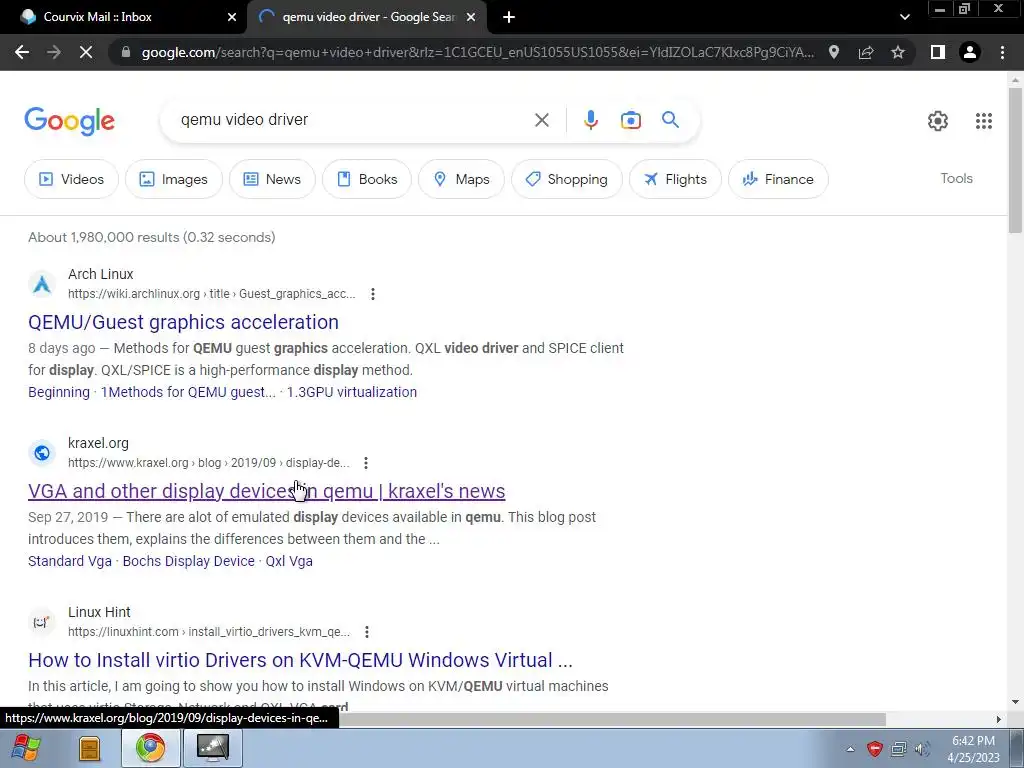The height and width of the screenshot is (768, 1024).
Task: Open a new browser tab
Action: (x=509, y=17)
